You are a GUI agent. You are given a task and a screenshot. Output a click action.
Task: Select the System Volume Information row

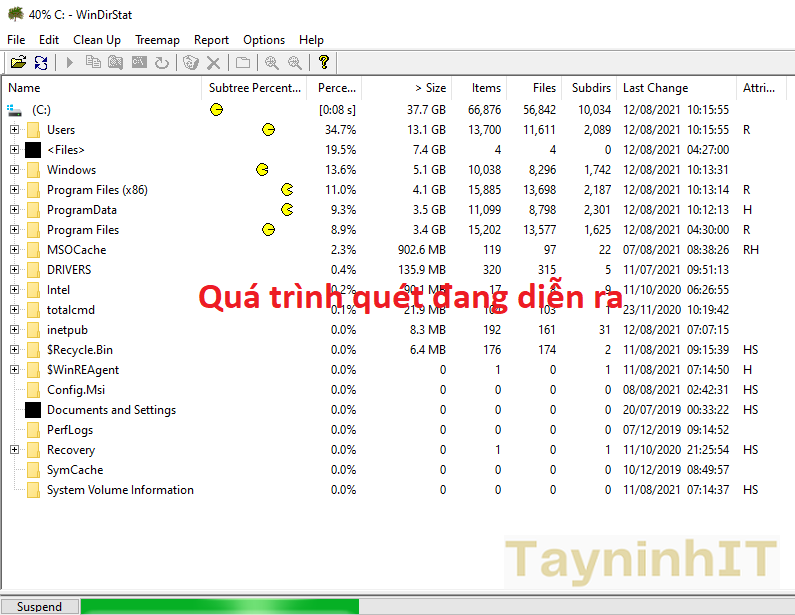click(120, 490)
